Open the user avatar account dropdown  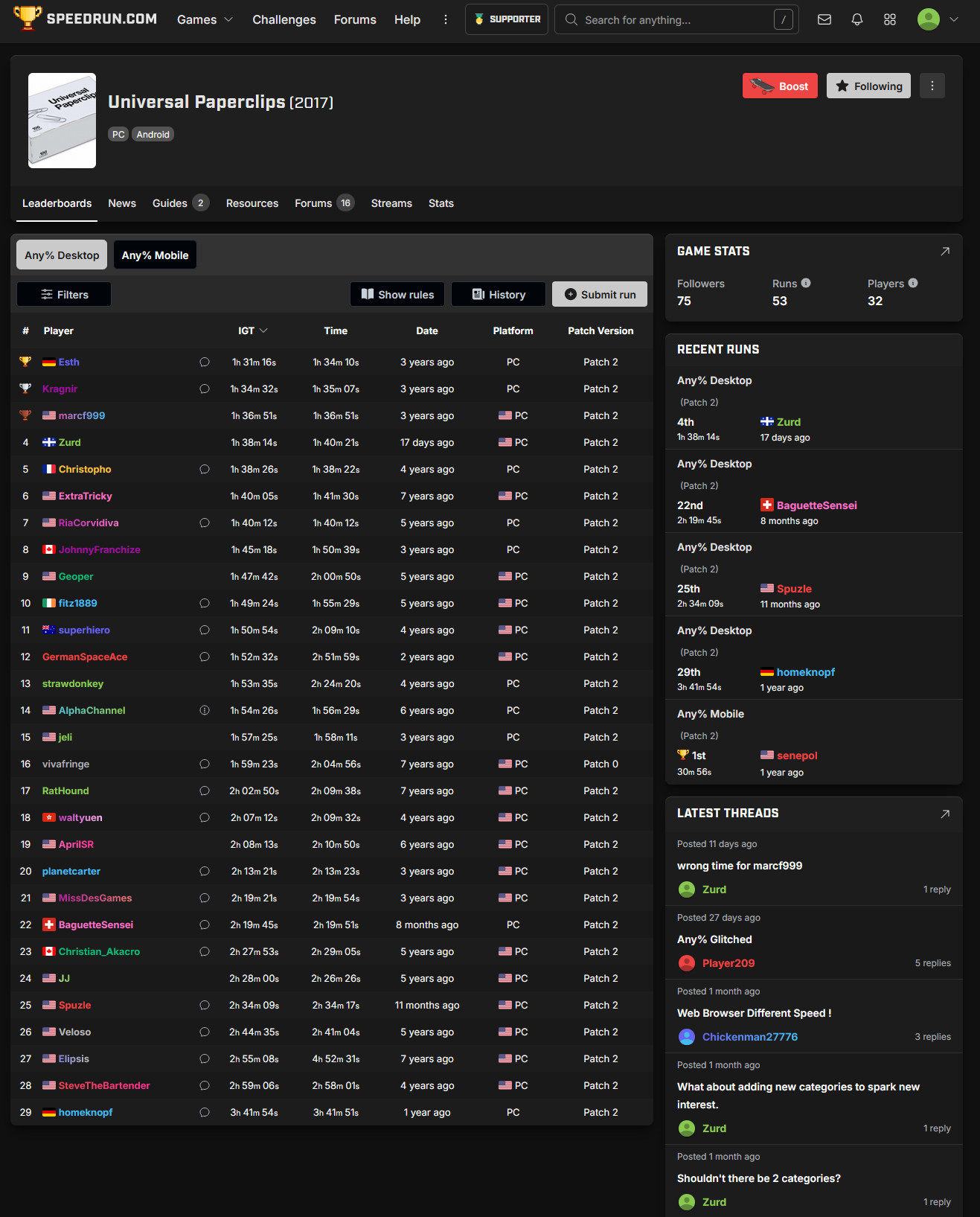tap(937, 19)
